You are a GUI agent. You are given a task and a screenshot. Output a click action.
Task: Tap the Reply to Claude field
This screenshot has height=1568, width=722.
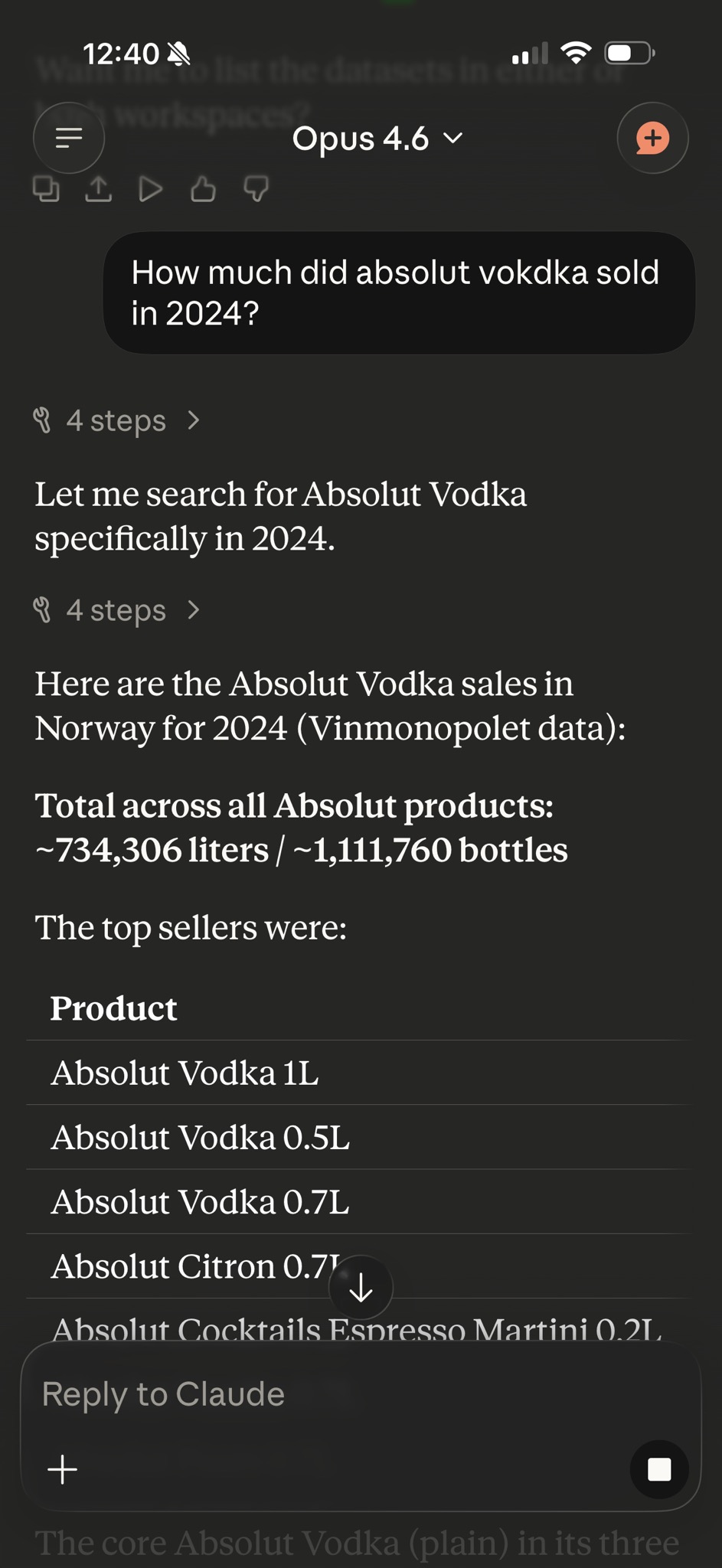(306, 1394)
